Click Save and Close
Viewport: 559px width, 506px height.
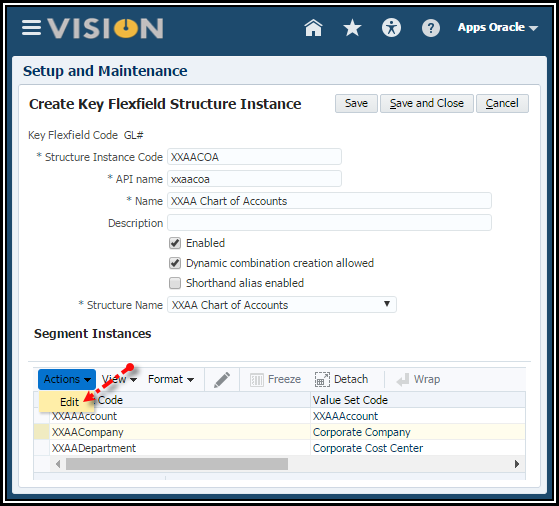click(427, 103)
